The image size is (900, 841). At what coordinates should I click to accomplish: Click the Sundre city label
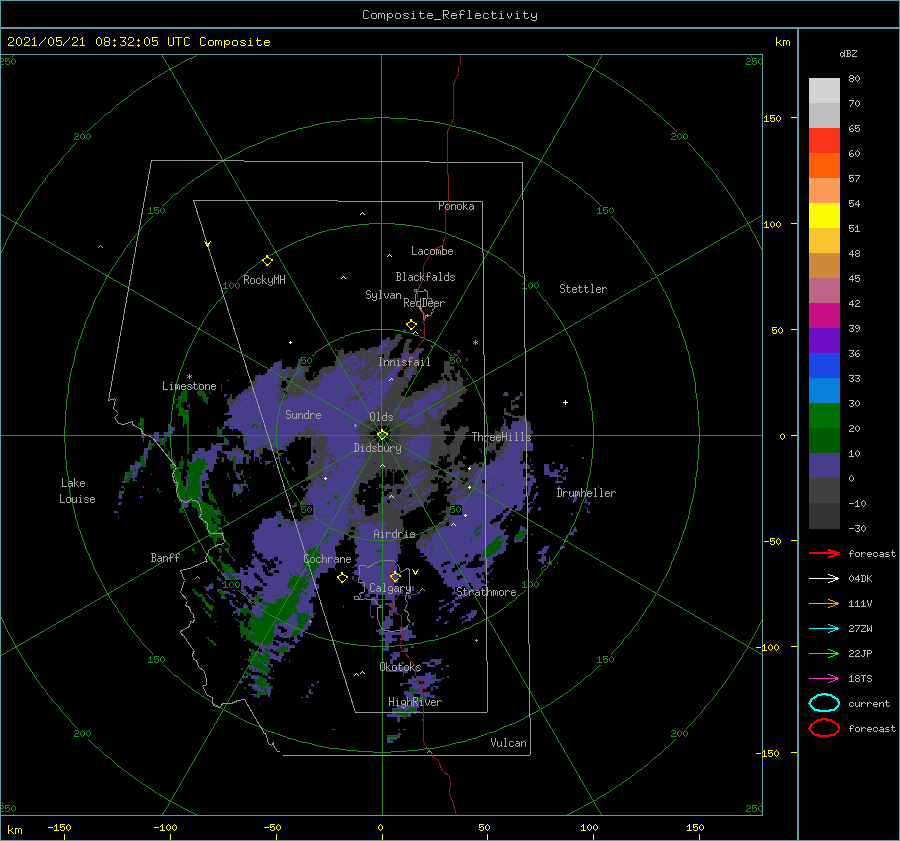pos(304,414)
